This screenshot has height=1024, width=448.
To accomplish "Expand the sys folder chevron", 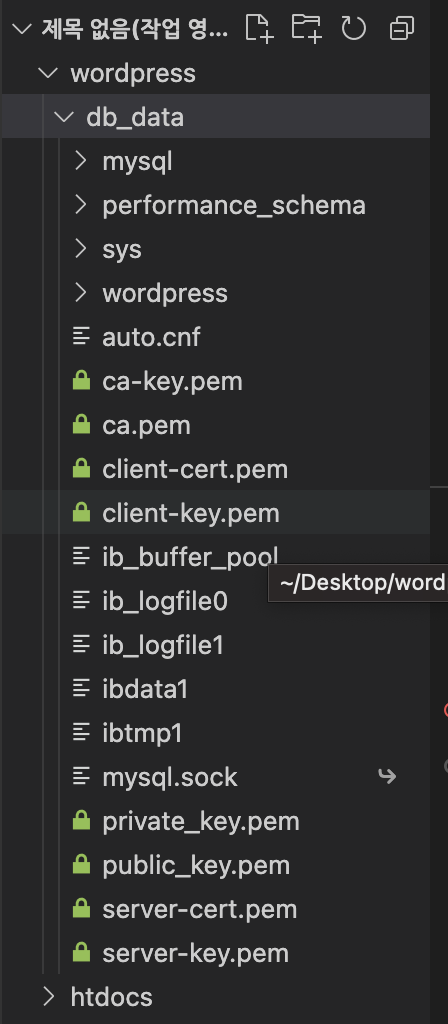I will (x=80, y=249).
